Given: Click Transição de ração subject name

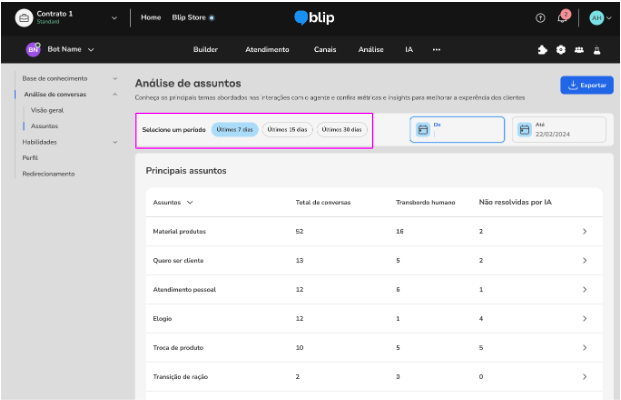Looking at the screenshot, I should (x=180, y=377).
